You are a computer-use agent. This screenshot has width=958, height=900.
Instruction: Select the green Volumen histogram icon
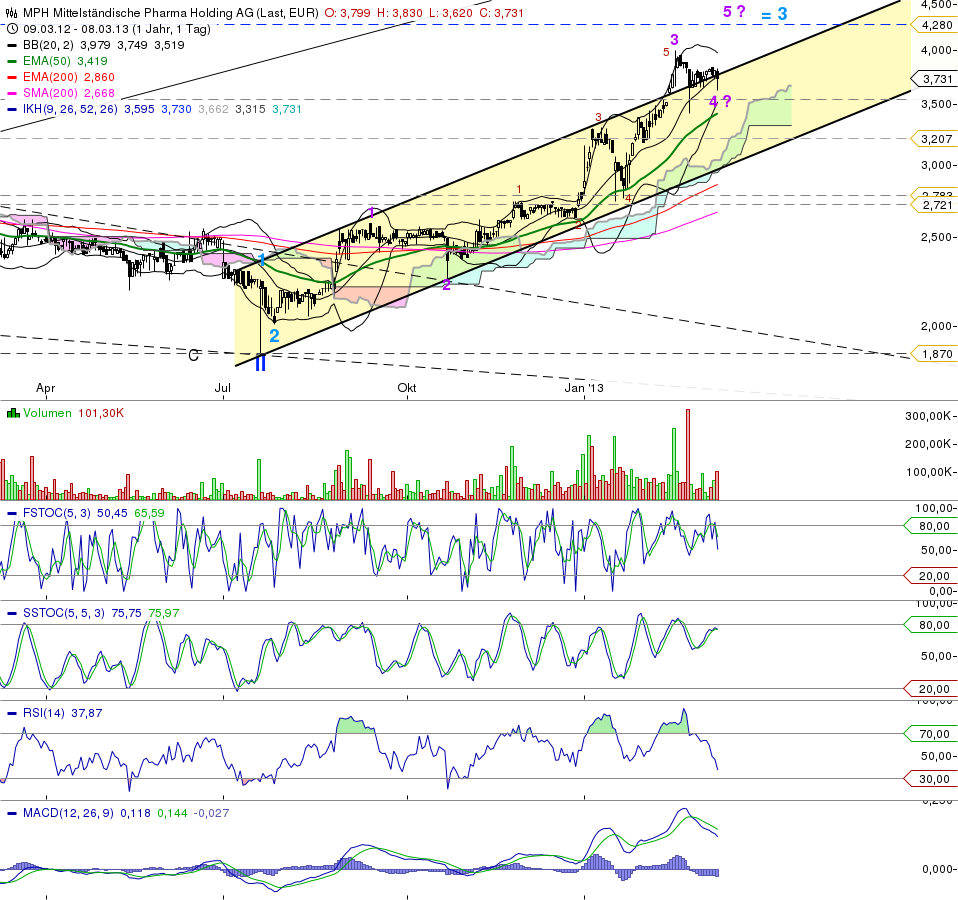tap(12, 411)
